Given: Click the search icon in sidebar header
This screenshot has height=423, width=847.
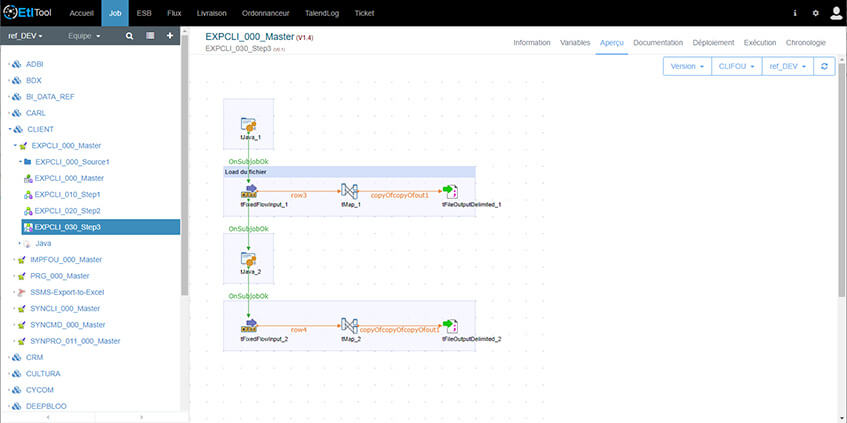Looking at the screenshot, I should click(x=129, y=35).
